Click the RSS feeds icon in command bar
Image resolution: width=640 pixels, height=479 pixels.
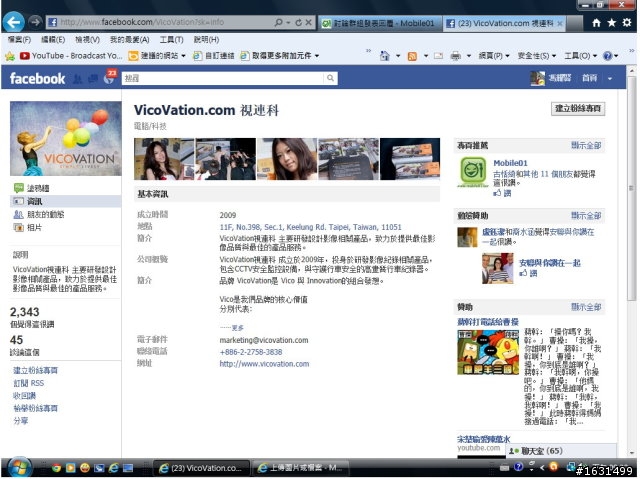point(413,56)
